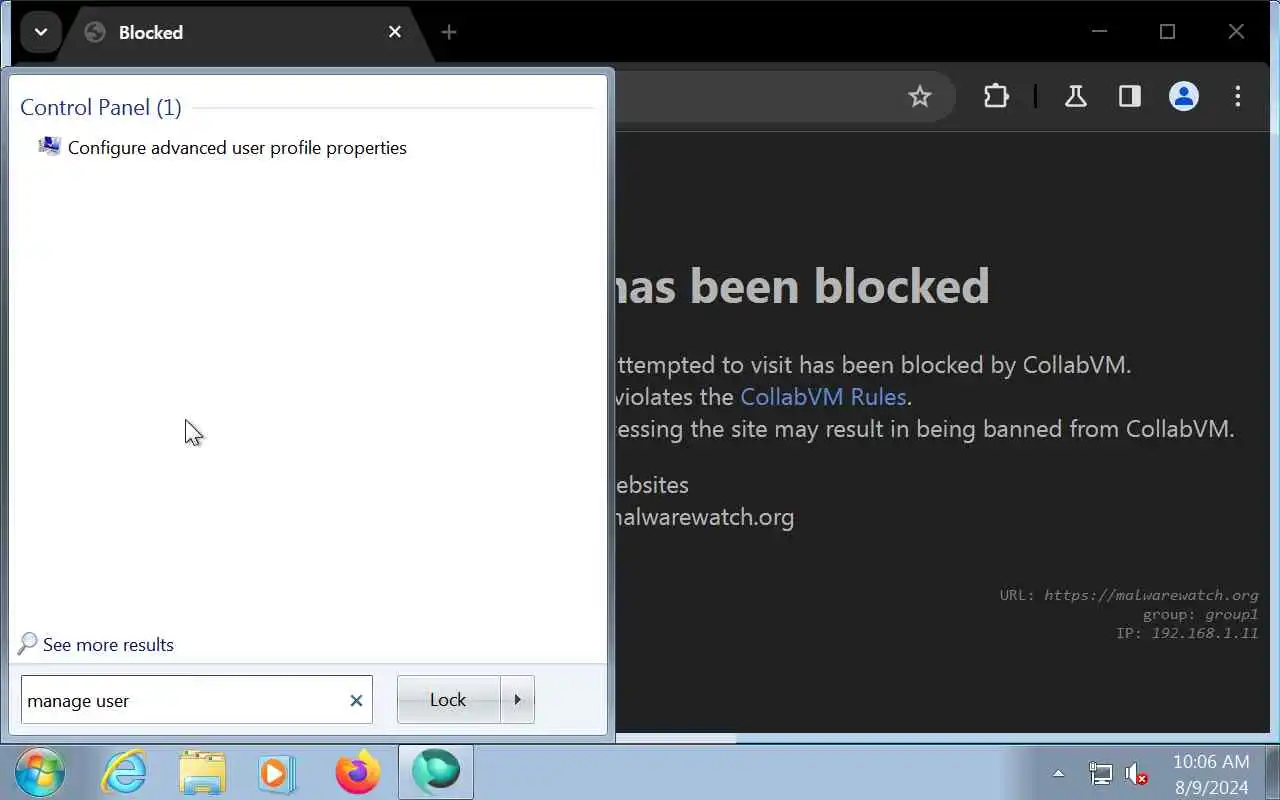Open the browser profile avatar
This screenshot has width=1280, height=800.
click(x=1184, y=97)
